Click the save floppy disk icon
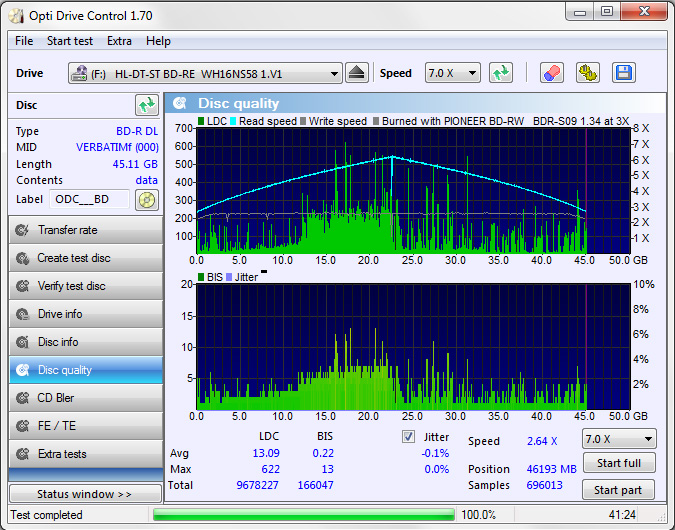This screenshot has width=675, height=530. (x=624, y=73)
